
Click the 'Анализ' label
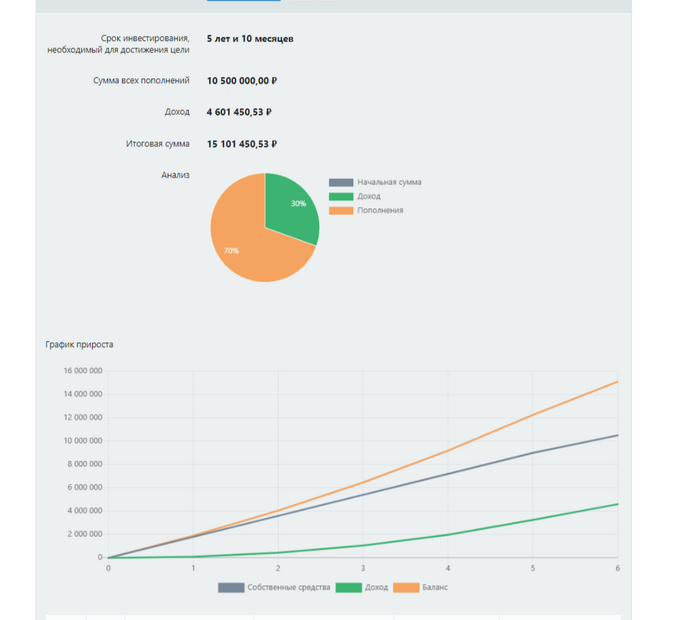click(x=175, y=175)
